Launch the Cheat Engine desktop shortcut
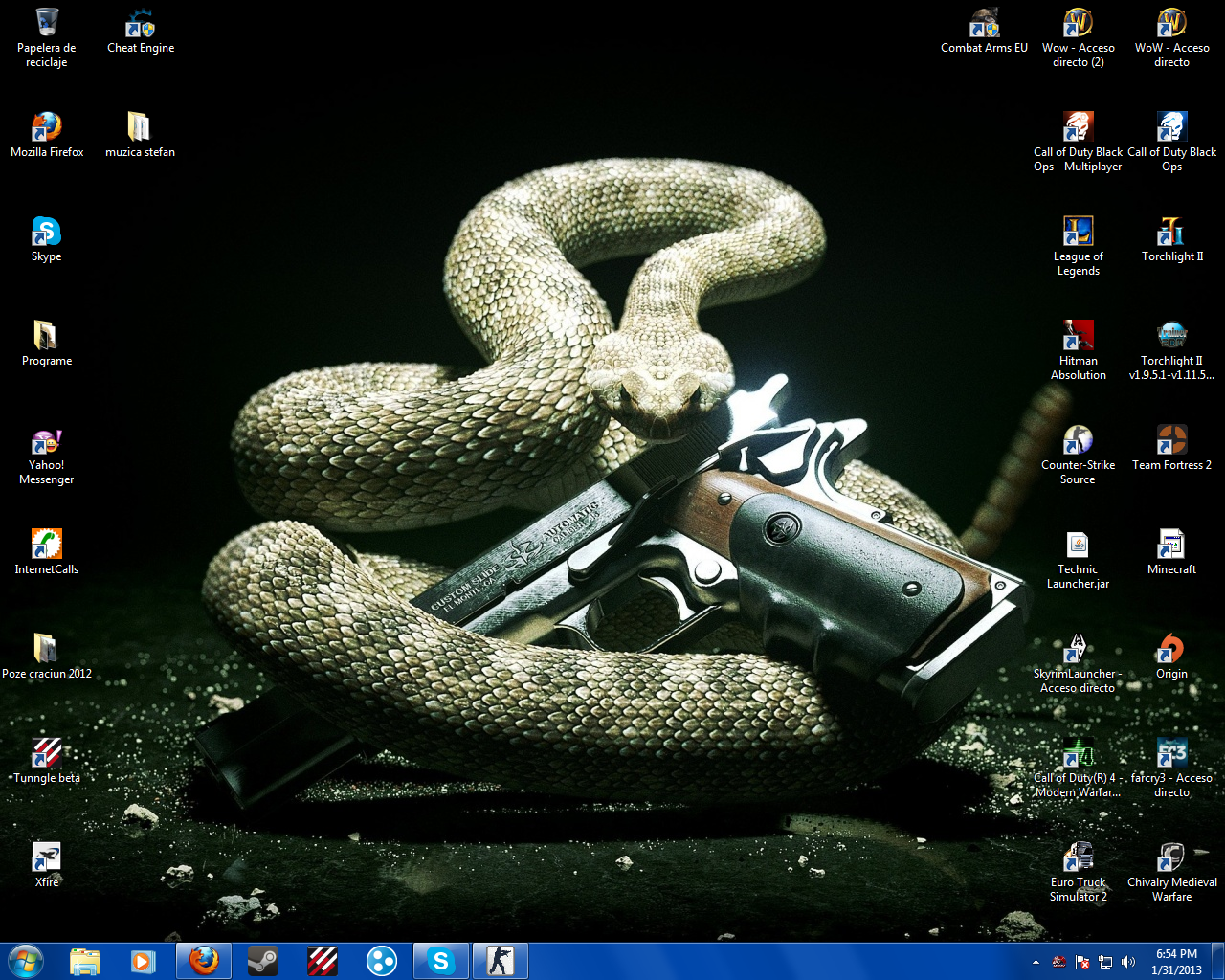Viewport: 1225px width, 980px height. click(x=141, y=32)
